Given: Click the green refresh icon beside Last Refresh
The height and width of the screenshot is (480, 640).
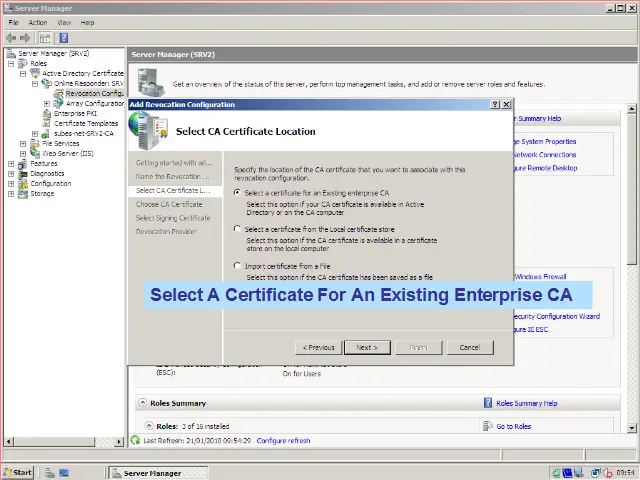Looking at the screenshot, I should 135,440.
